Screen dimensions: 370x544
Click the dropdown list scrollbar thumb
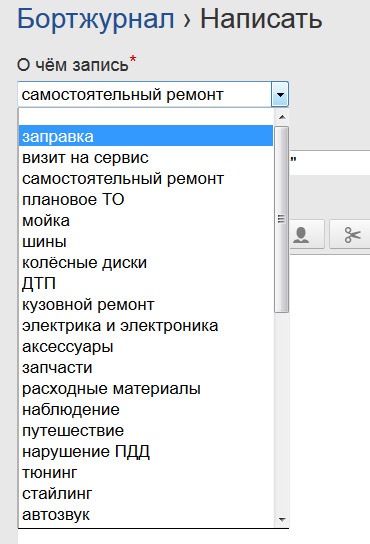[x=281, y=219]
